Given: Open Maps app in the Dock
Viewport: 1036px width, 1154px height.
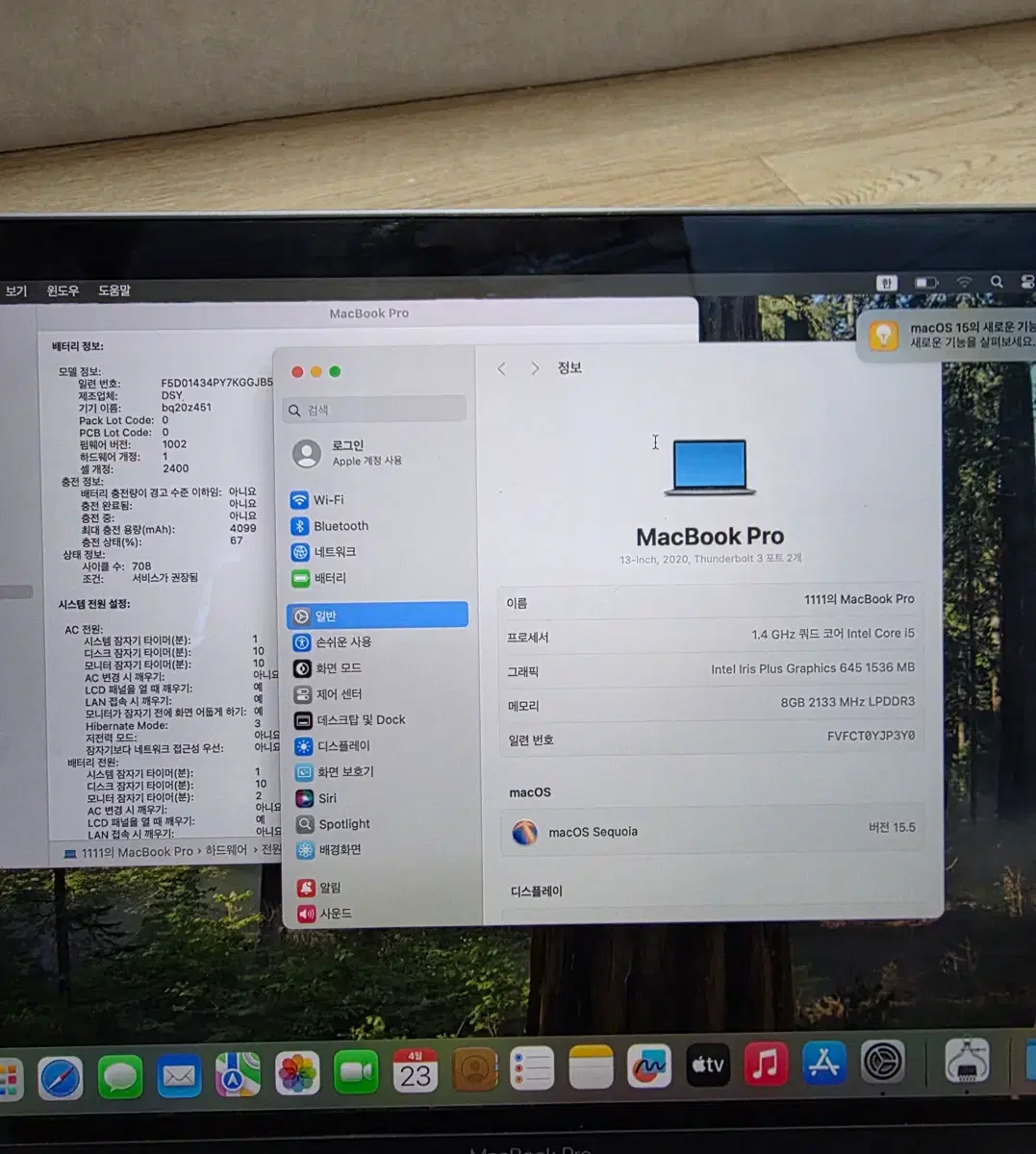Looking at the screenshot, I should point(238,1074).
